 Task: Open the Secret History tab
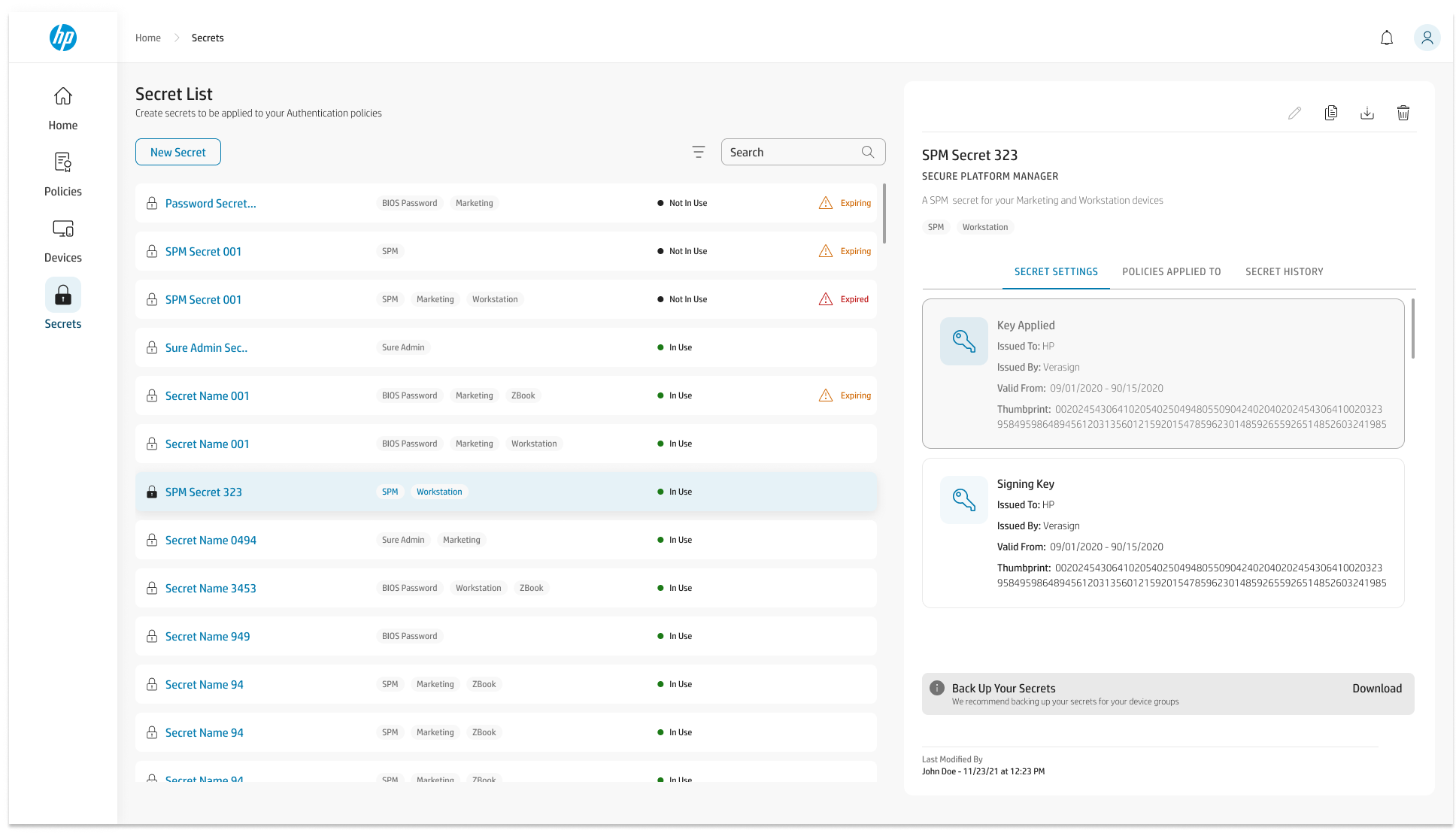point(1284,271)
